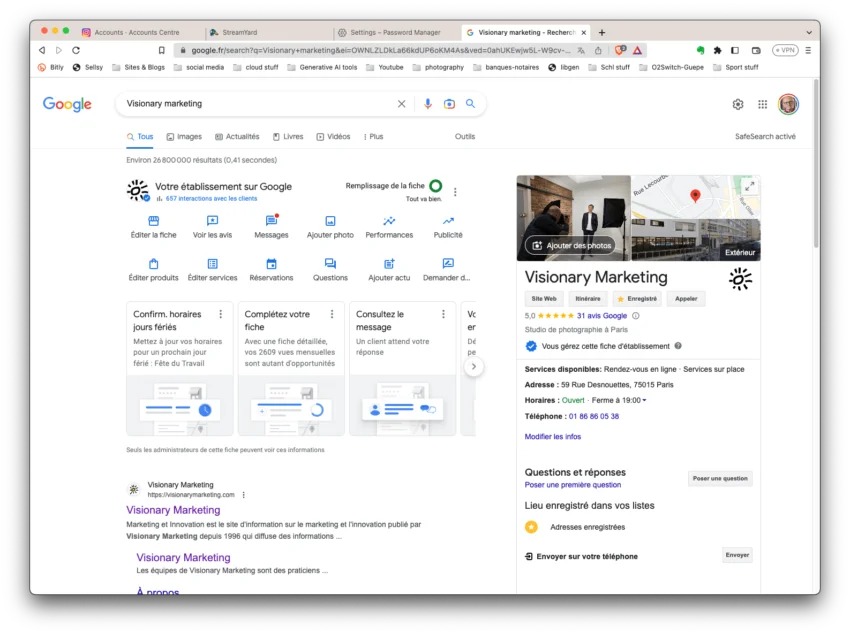Toggle the VPN button in browser toolbar
850x634 pixels.
point(784,50)
